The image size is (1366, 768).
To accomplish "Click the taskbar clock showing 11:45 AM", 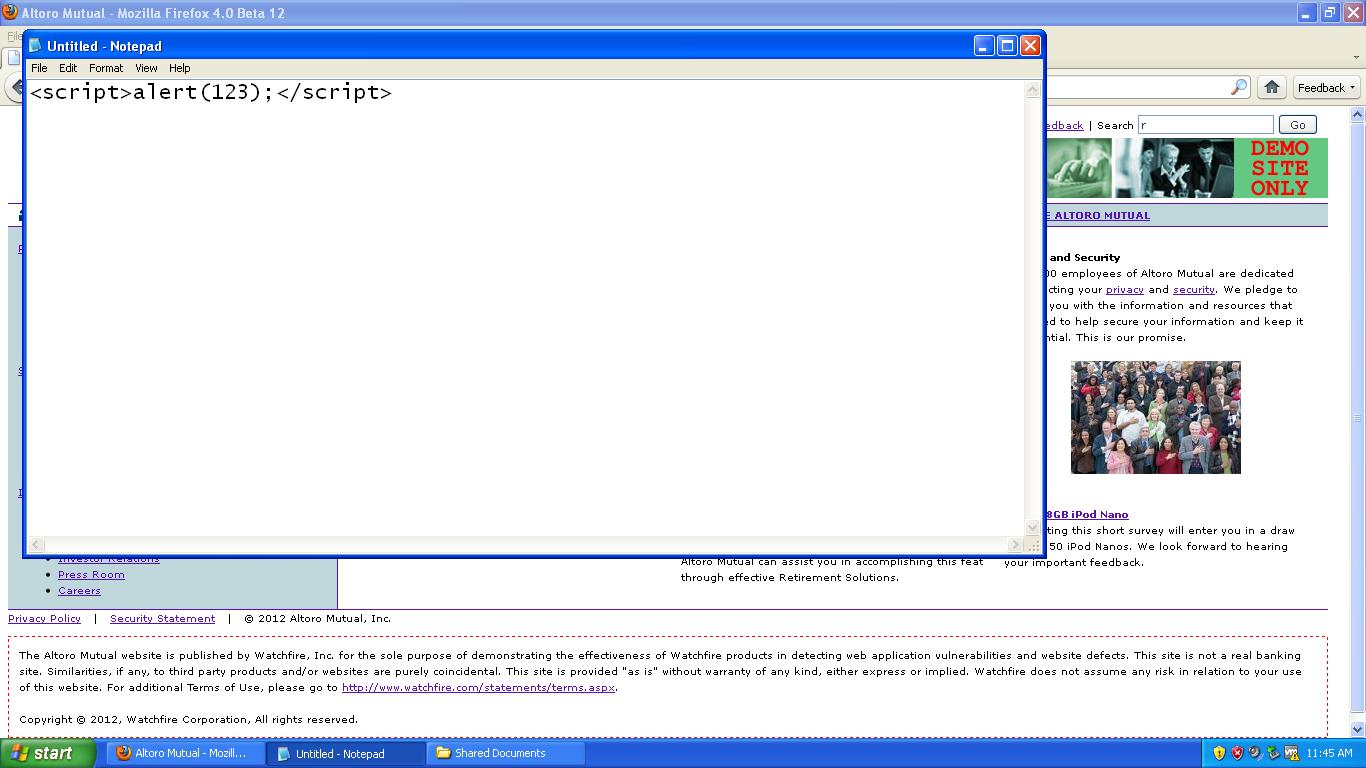I will tap(1329, 753).
